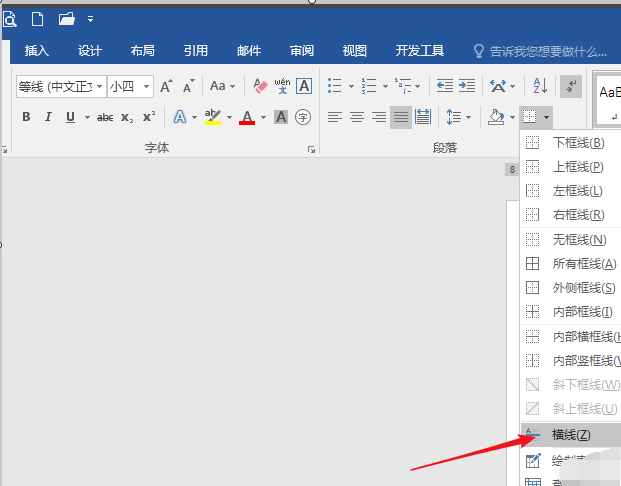Toggle show paragraph marks button
This screenshot has width=621, height=486.
point(571,86)
